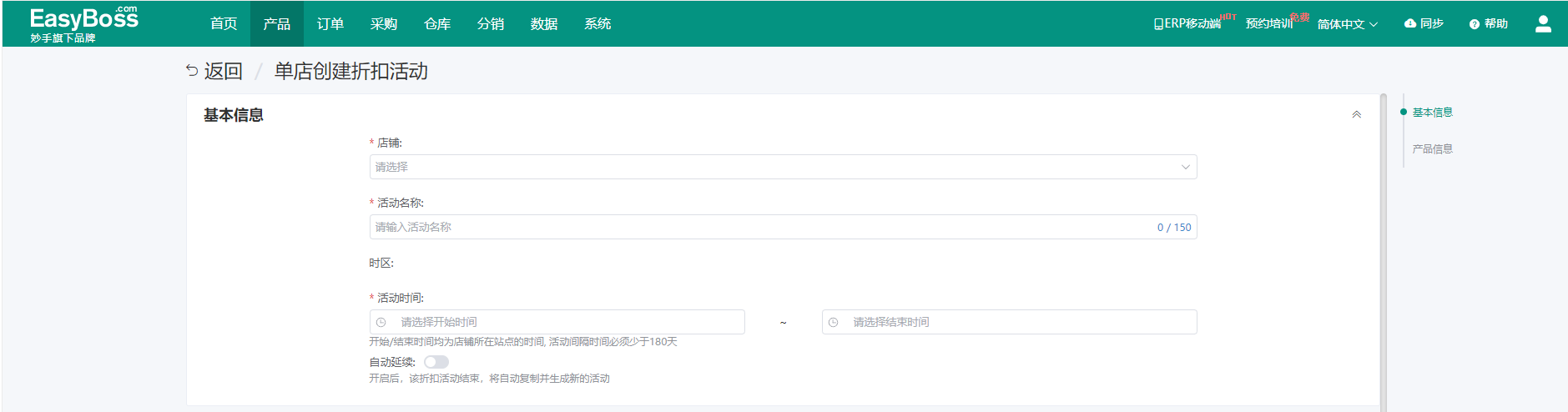Click the EasyBoss logo
The width and height of the screenshot is (1568, 412).
click(83, 23)
